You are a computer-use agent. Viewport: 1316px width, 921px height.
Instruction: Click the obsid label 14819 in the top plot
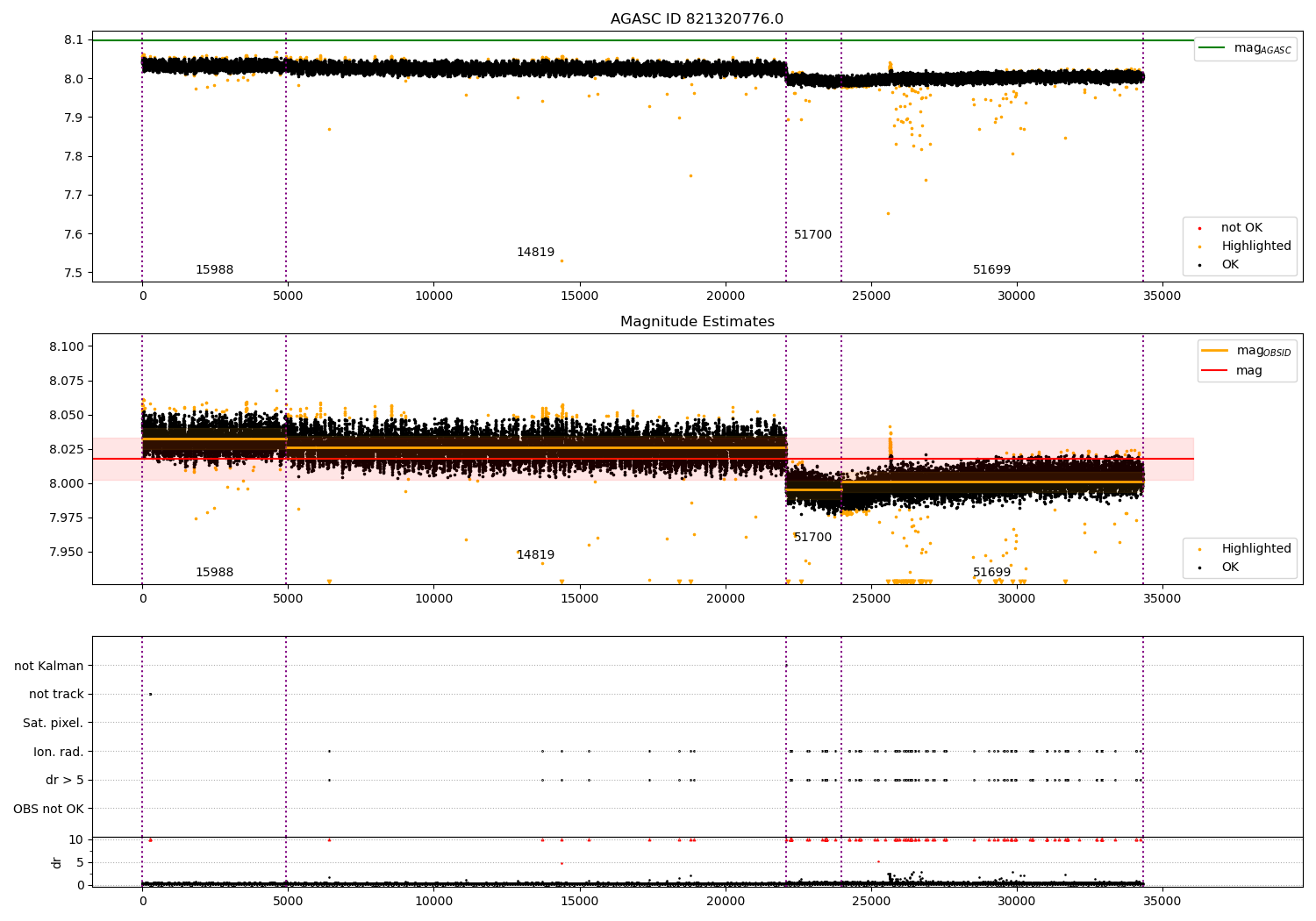[535, 253]
